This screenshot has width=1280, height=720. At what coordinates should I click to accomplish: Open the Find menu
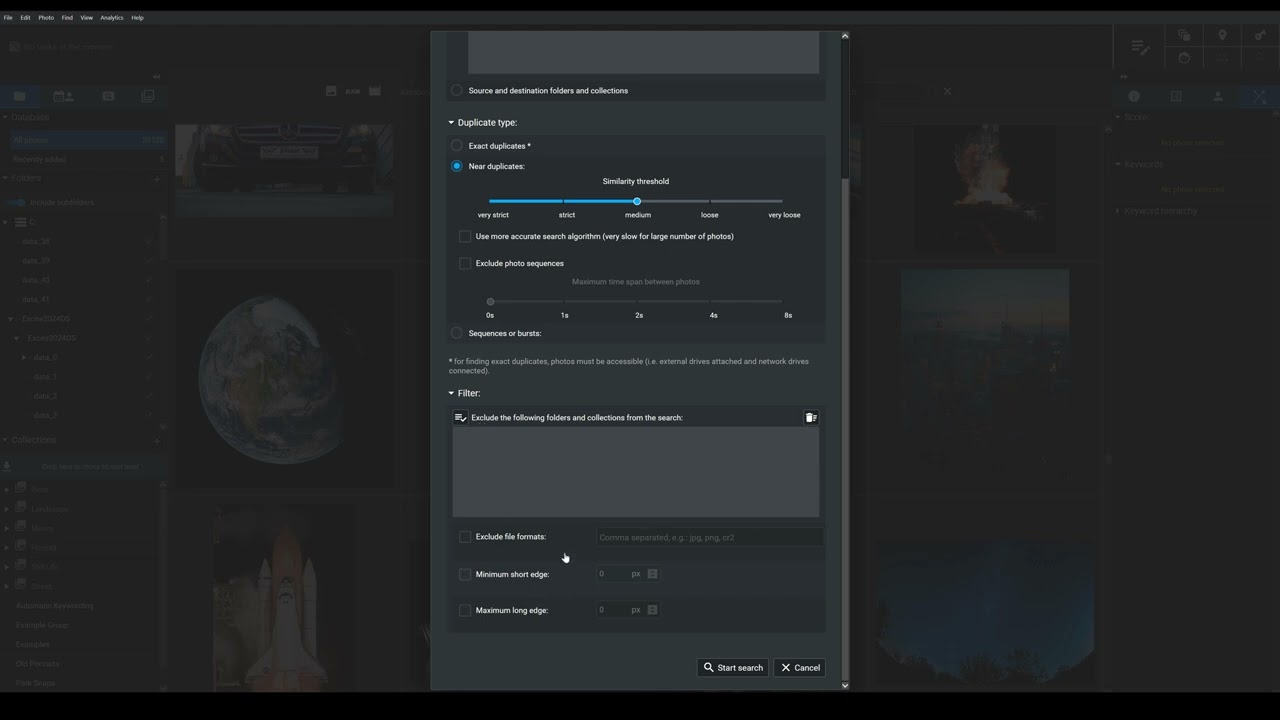[67, 17]
